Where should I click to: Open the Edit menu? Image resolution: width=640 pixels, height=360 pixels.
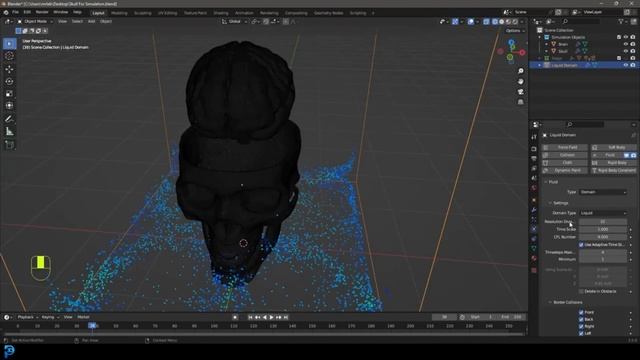pyautogui.click(x=27, y=12)
